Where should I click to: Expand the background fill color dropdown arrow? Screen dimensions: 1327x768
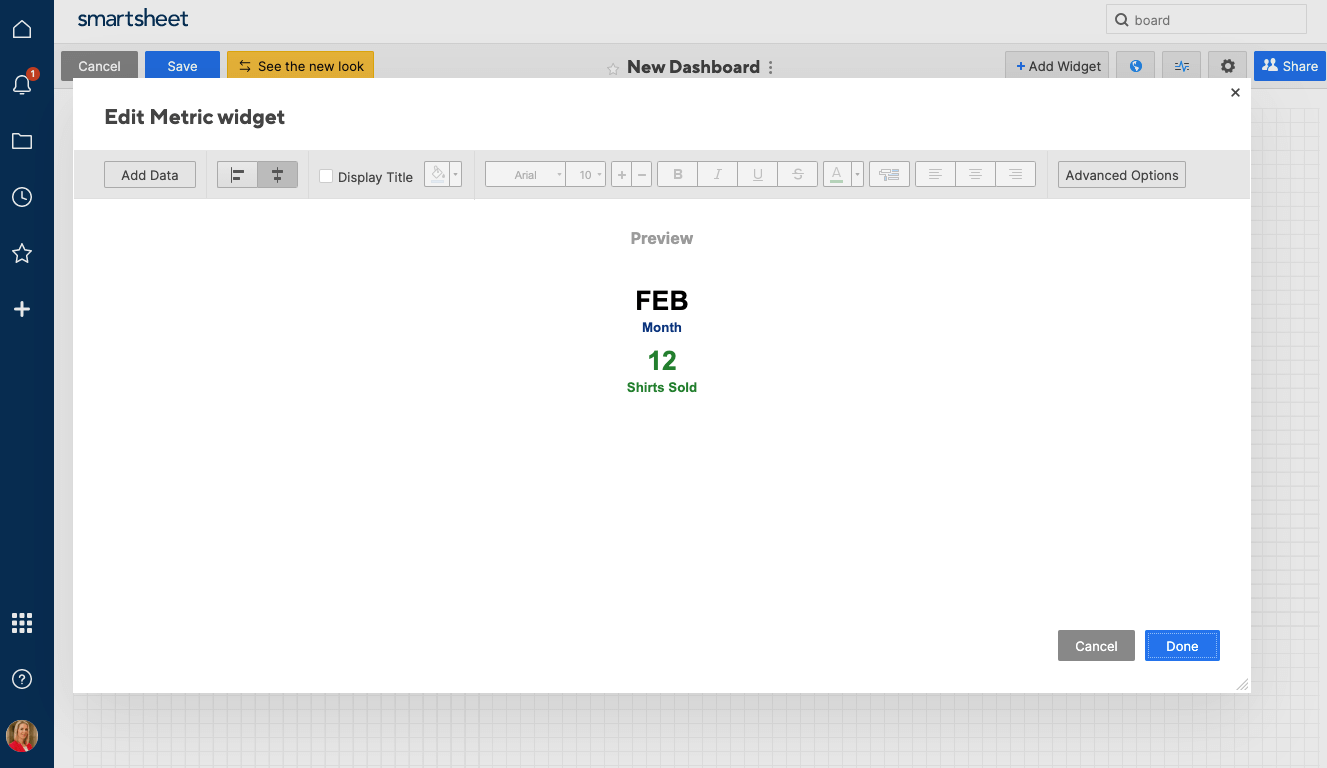pos(456,175)
